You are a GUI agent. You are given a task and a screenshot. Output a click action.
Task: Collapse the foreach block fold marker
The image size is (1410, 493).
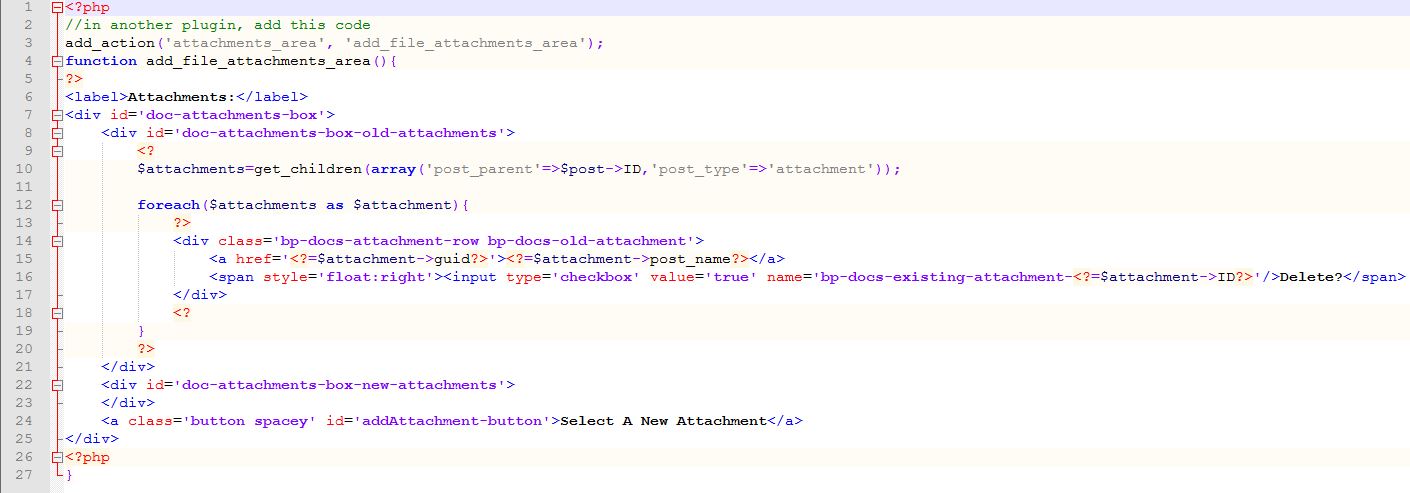57,205
